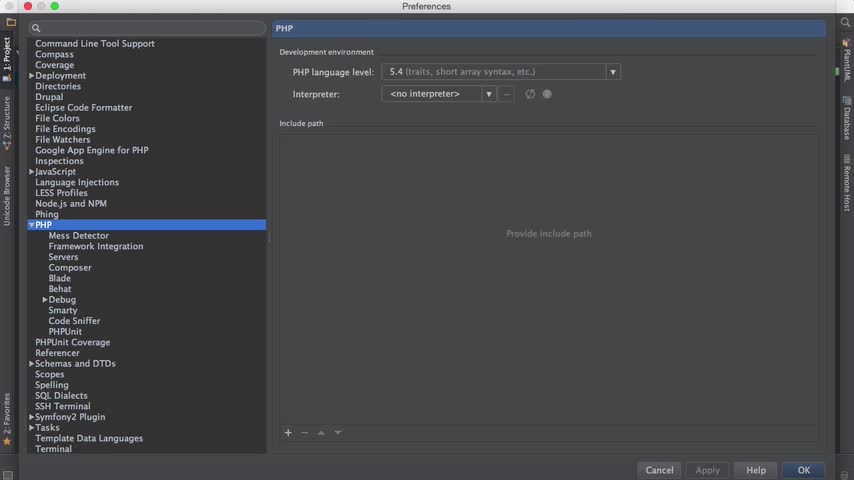Click the reload interpreter refresh icon
Viewport: 854px width, 480px height.
point(530,94)
